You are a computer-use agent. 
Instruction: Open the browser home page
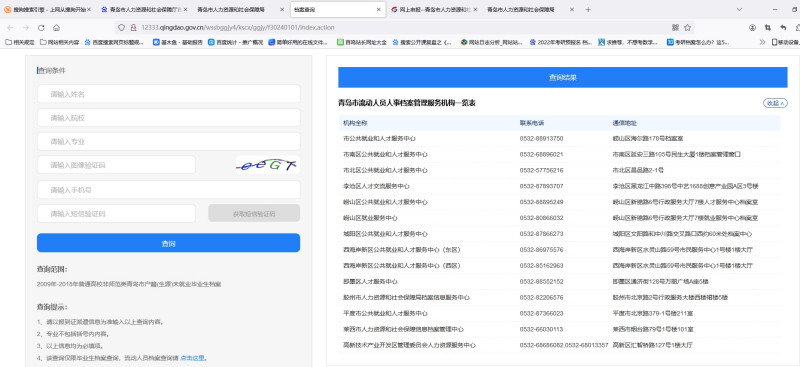(56, 28)
